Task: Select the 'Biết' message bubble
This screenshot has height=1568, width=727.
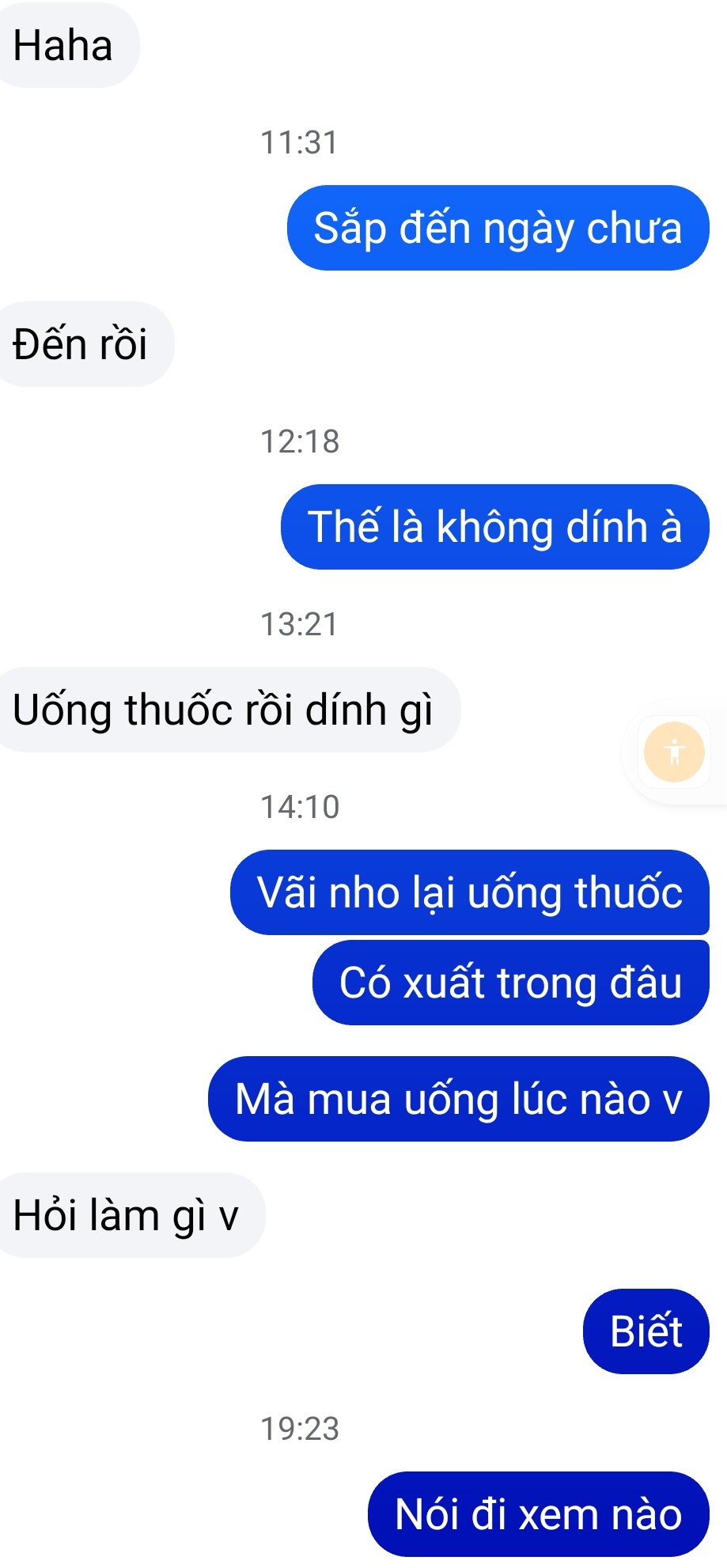Action: [x=646, y=1331]
